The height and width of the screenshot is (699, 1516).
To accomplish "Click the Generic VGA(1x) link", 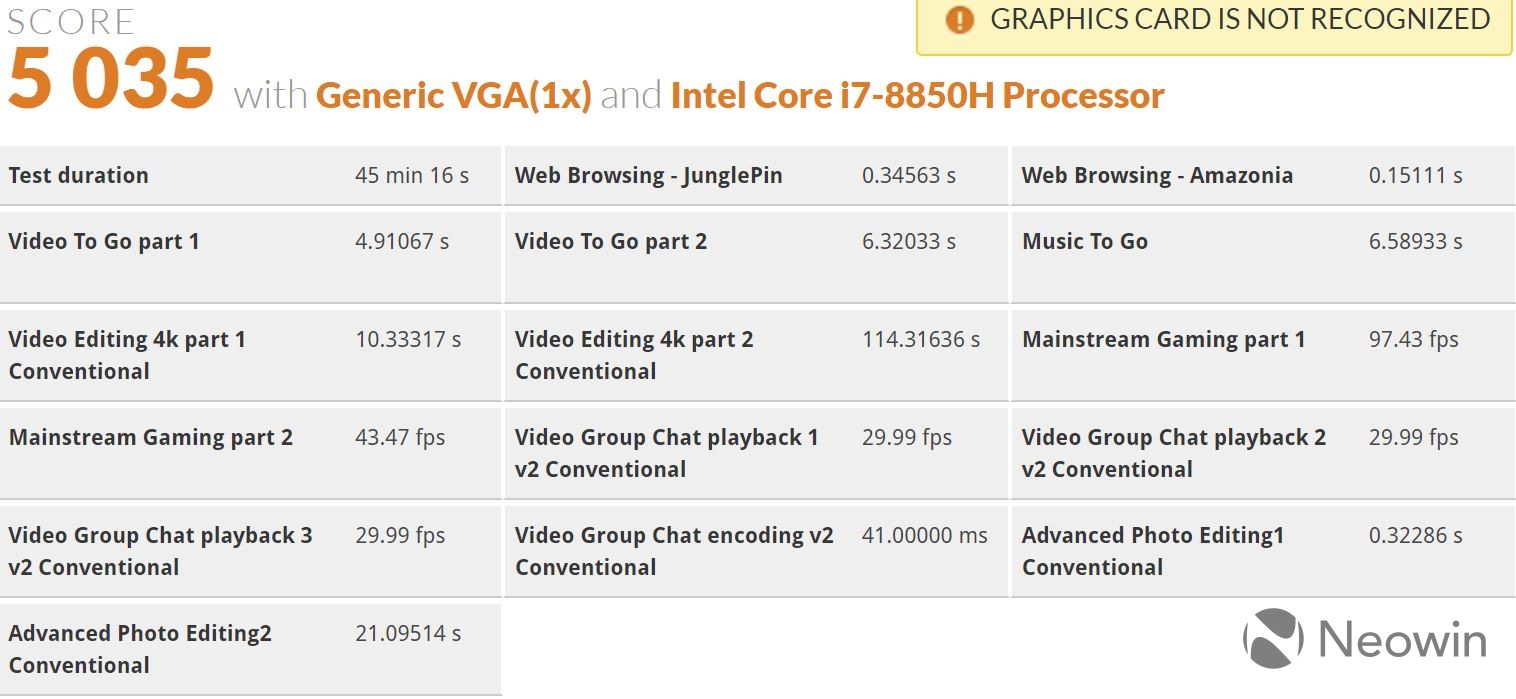I will click(x=454, y=96).
